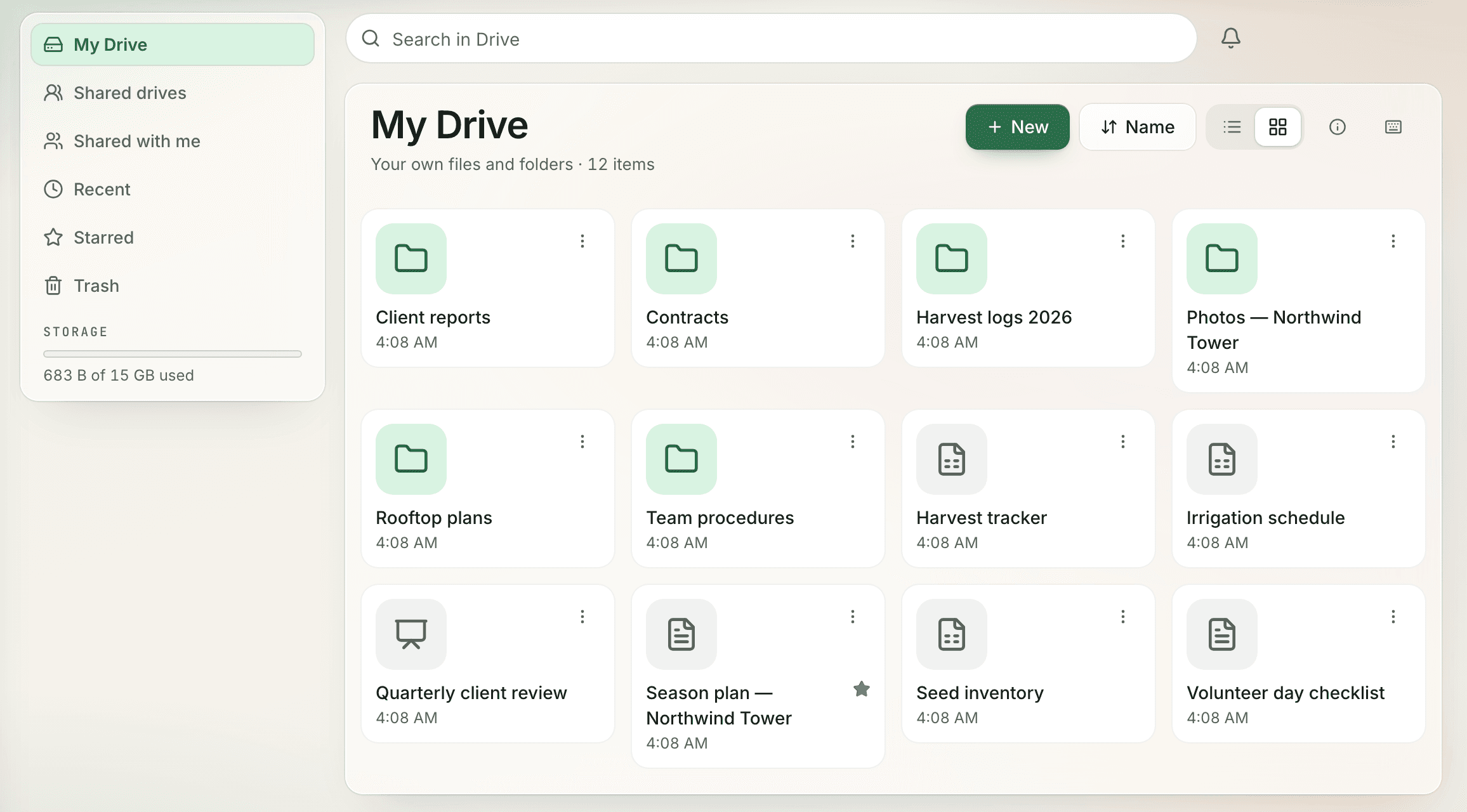Open more options for Season plan
Image resolution: width=1467 pixels, height=812 pixels.
852,617
